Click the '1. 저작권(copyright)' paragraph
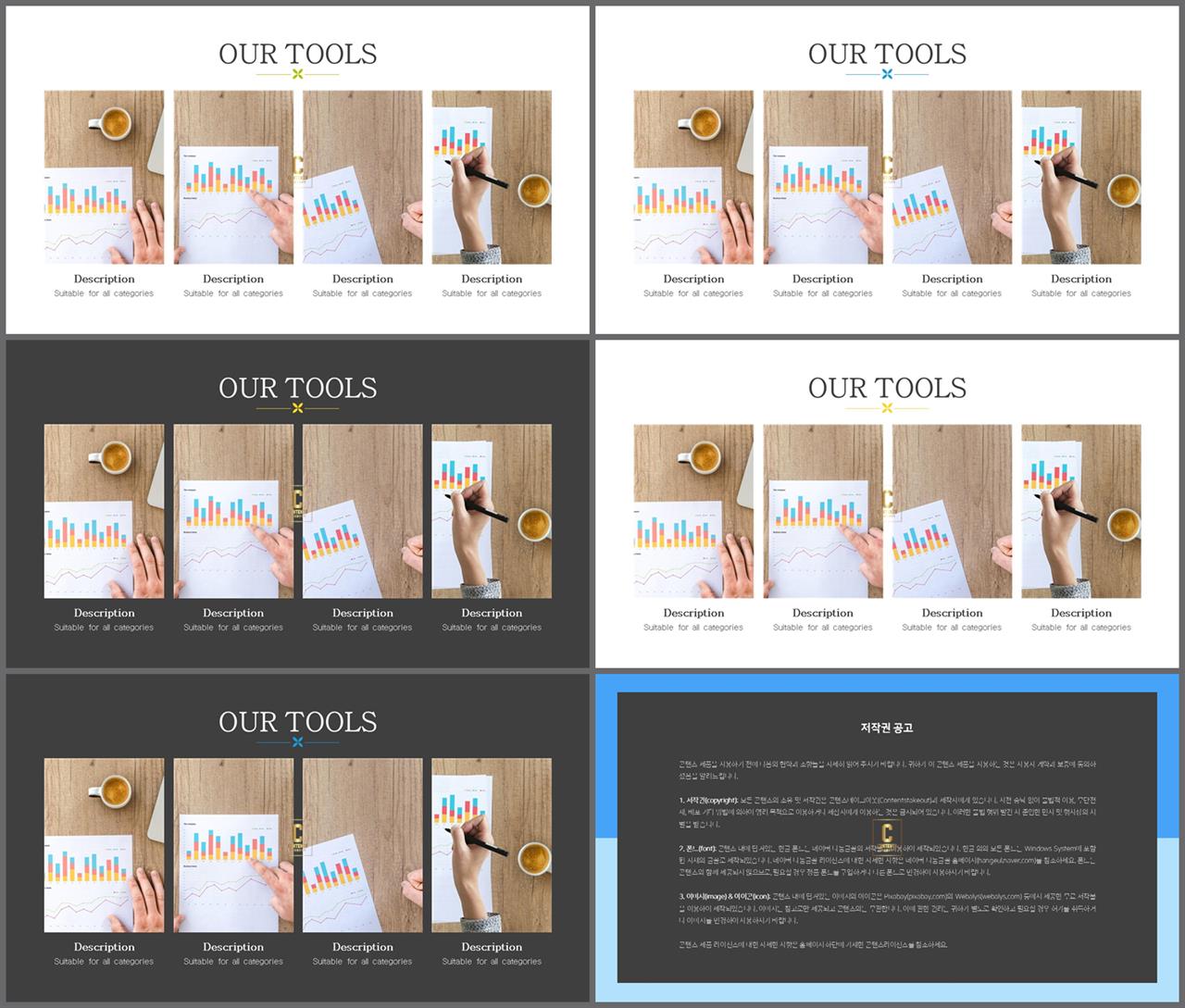 [887, 812]
